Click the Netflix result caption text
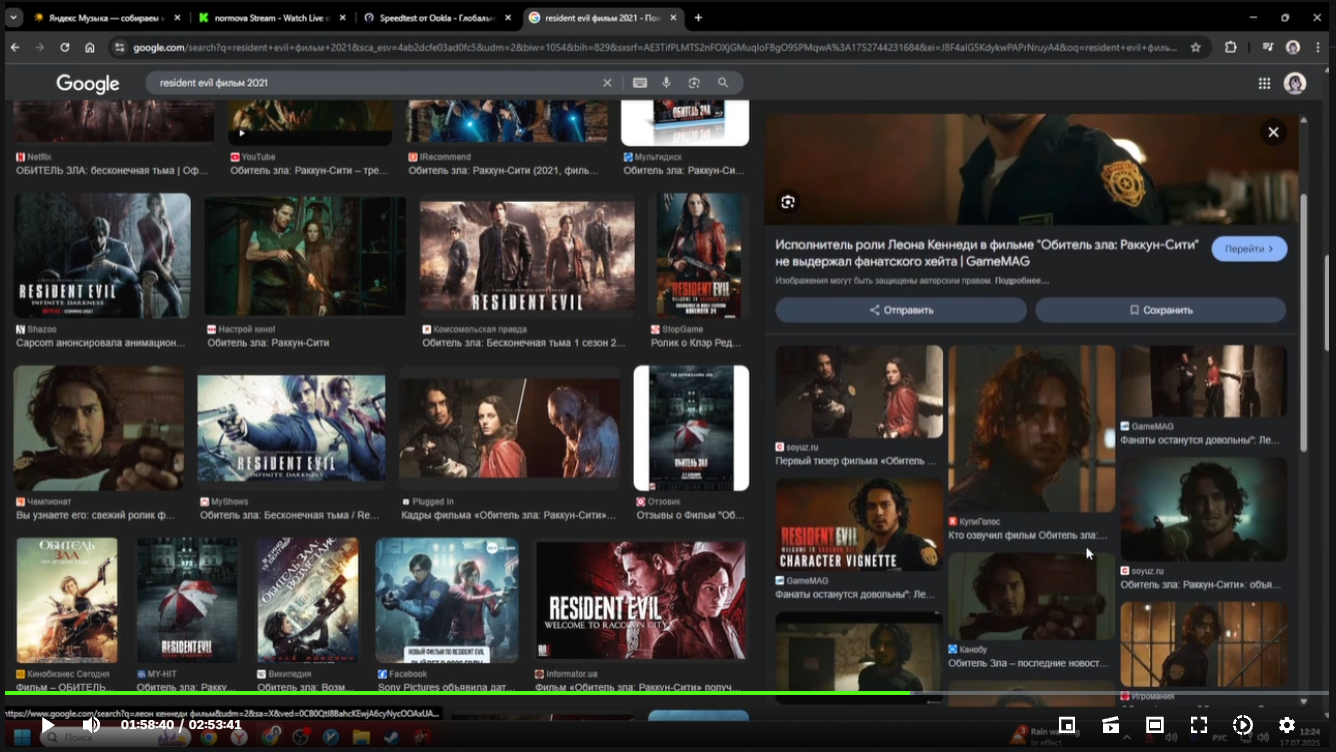1336x752 pixels. 112,171
